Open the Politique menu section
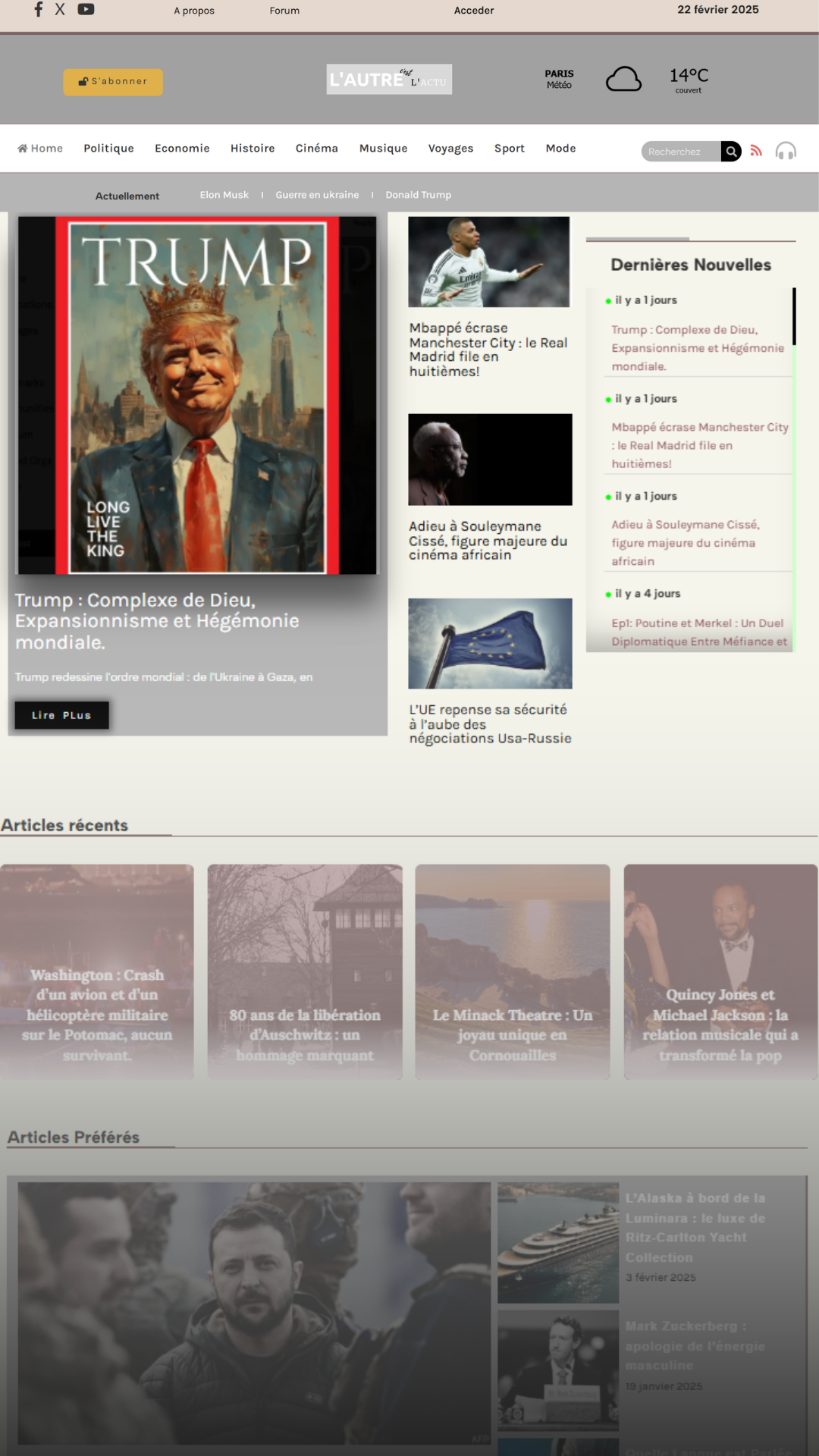Viewport: 819px width, 1456px height. 108,149
